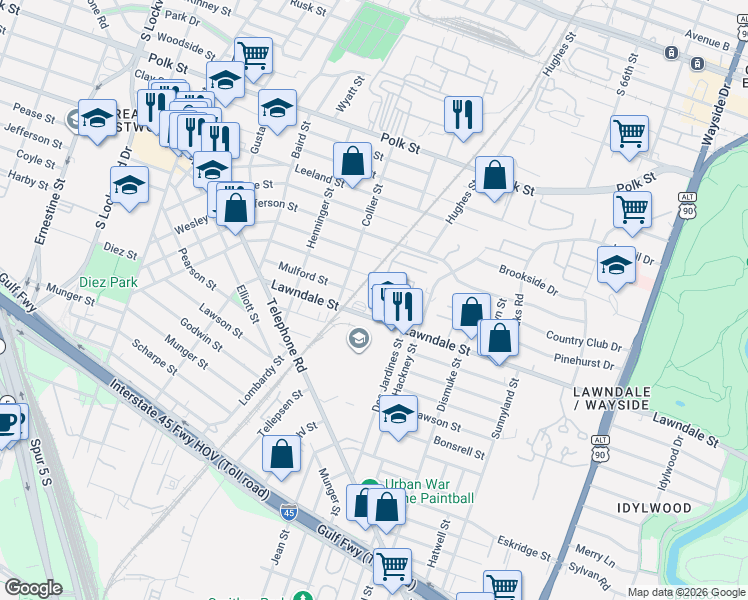Select the Scharpe St label
748x600 pixels.
point(154,357)
